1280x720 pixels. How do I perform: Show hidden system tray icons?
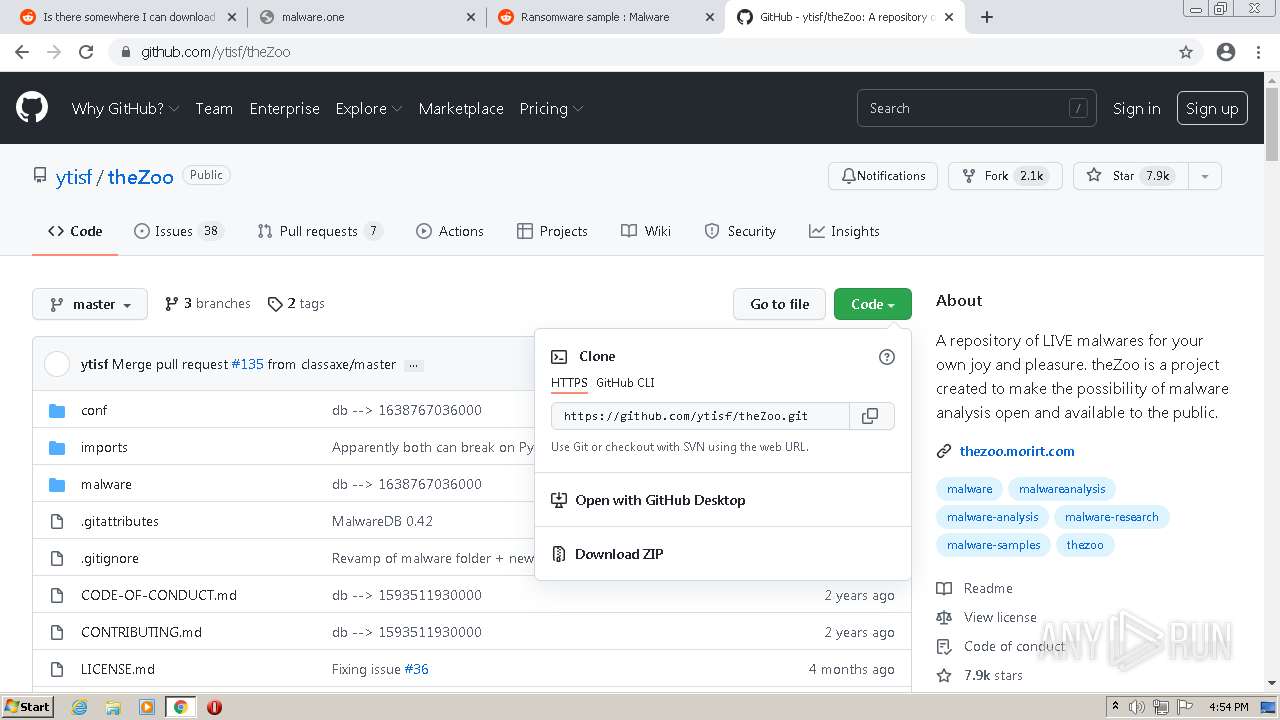[x=1115, y=707]
